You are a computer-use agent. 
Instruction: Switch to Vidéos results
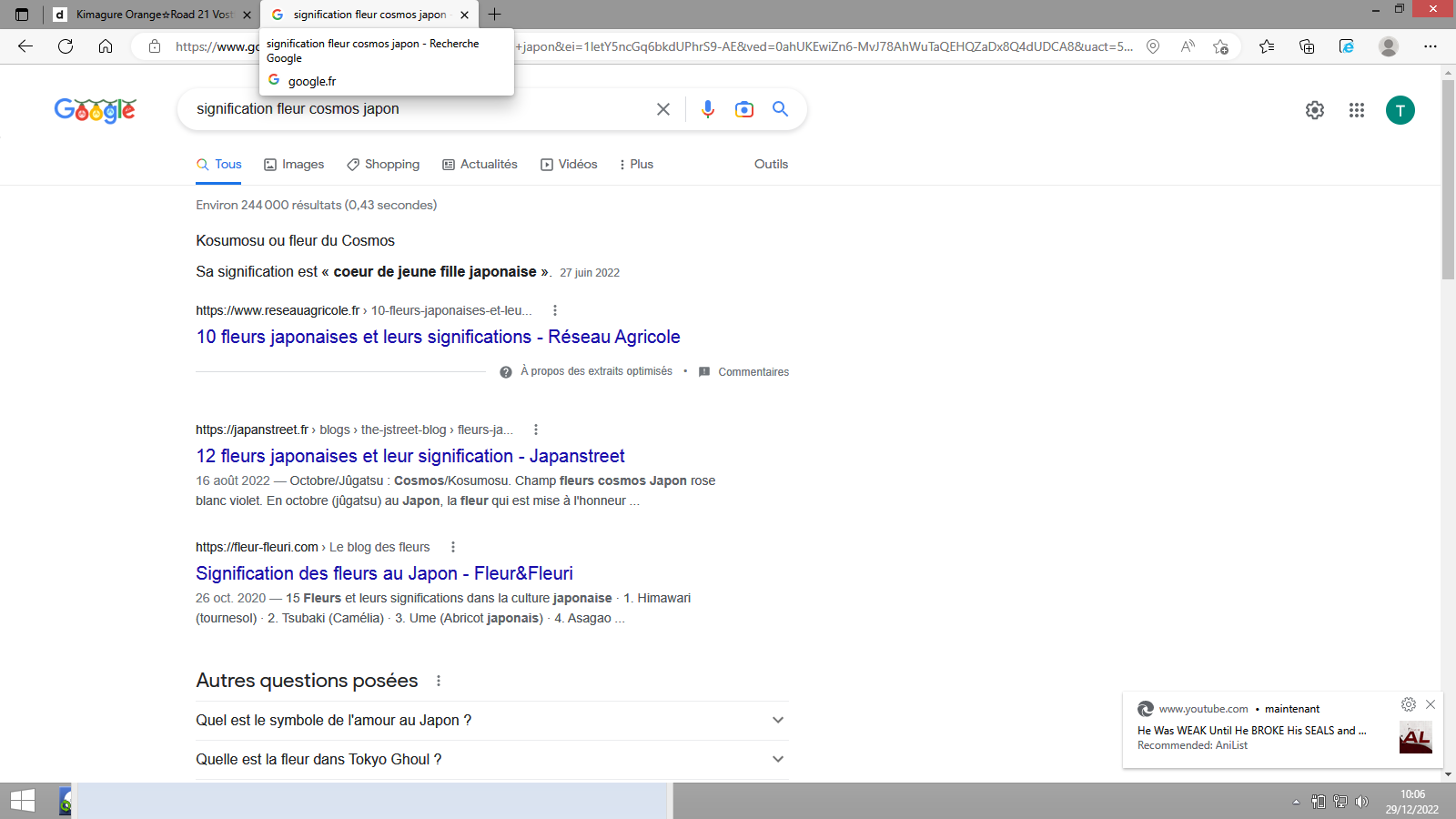569,165
